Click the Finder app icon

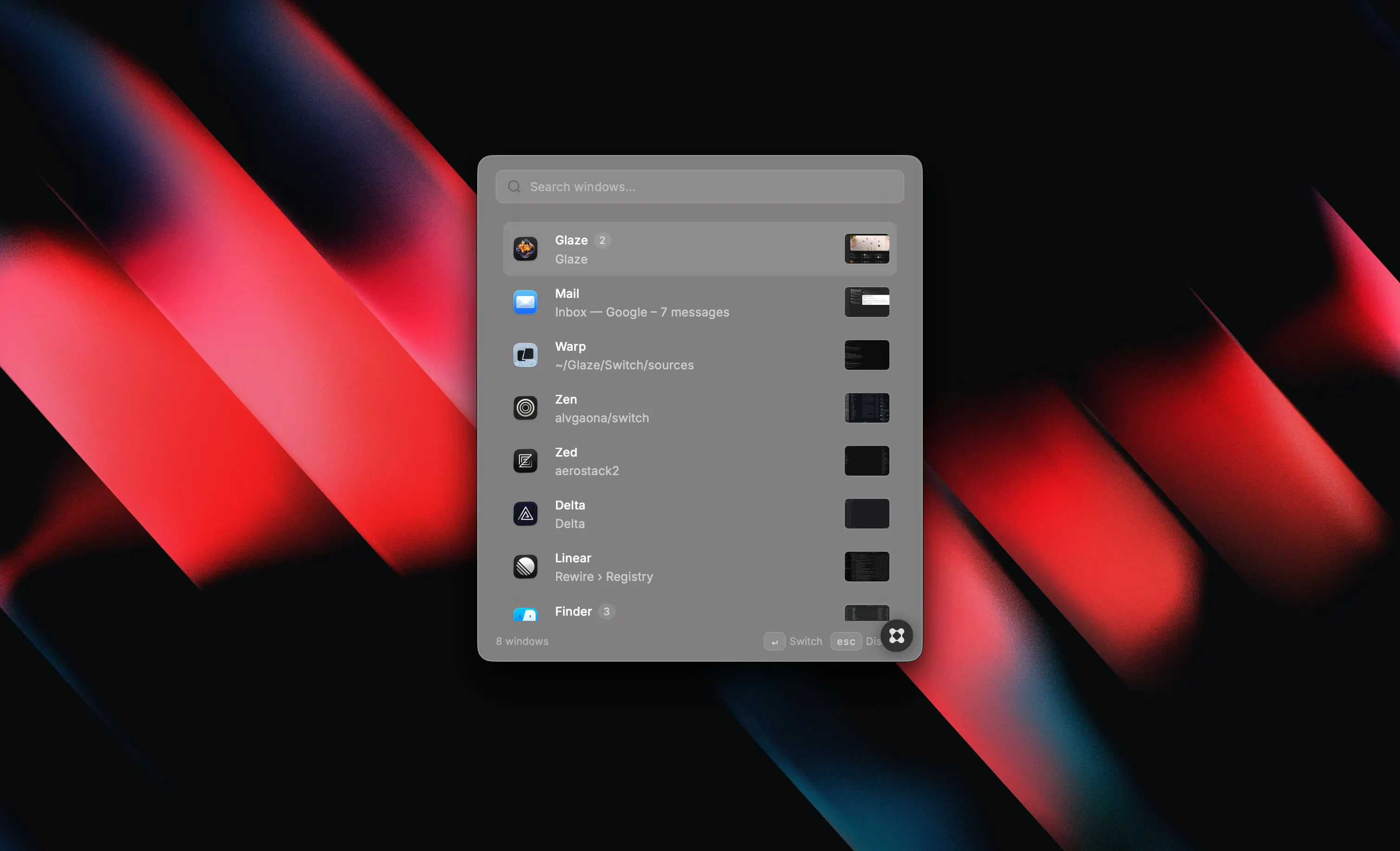click(525, 614)
